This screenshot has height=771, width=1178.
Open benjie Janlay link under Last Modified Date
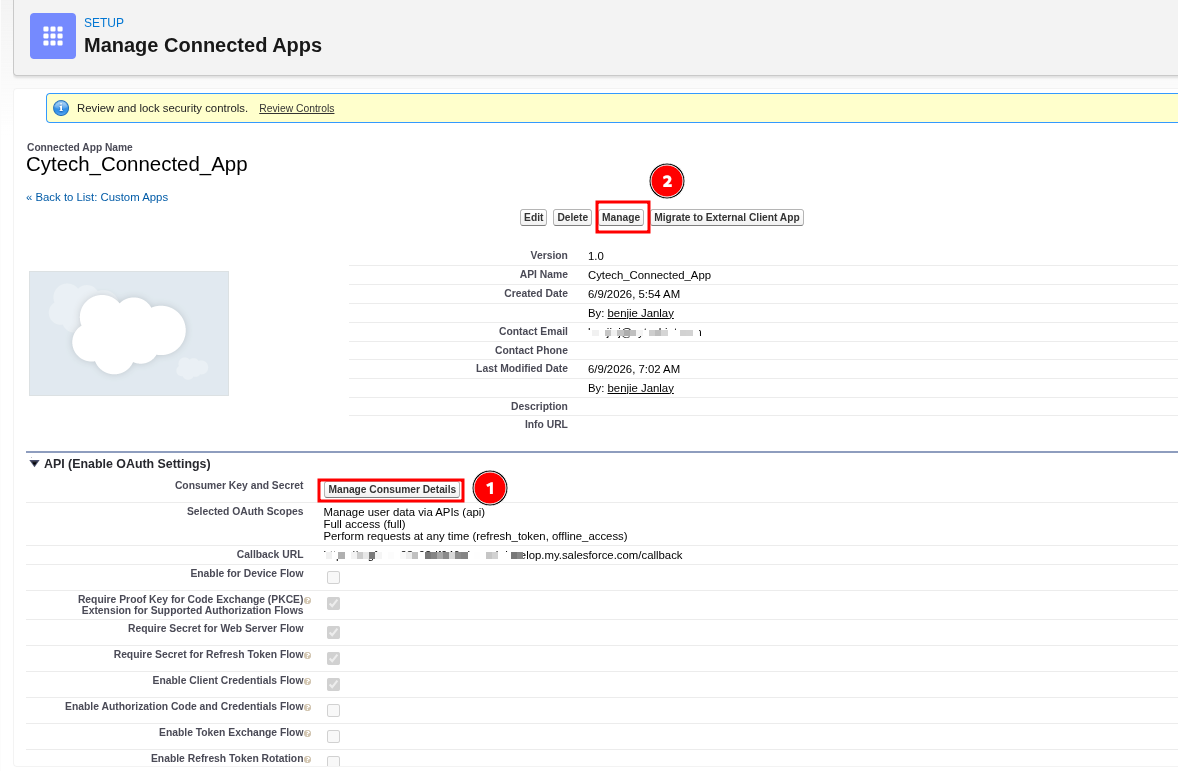tap(641, 389)
